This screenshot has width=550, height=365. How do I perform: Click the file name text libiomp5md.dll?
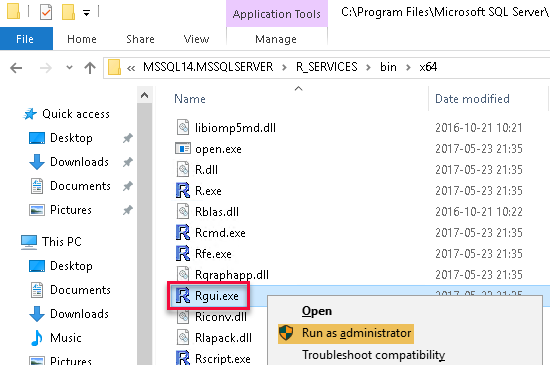coord(235,128)
